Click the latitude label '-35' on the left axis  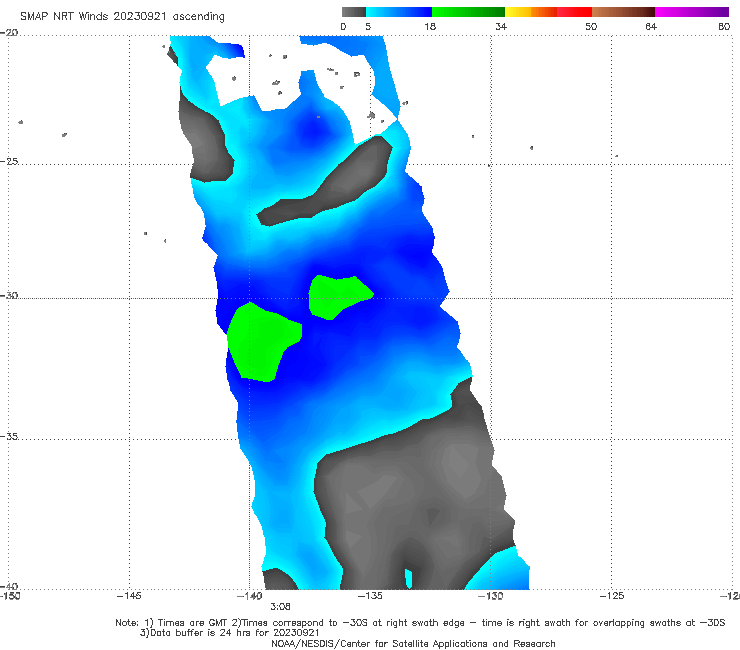9,436
